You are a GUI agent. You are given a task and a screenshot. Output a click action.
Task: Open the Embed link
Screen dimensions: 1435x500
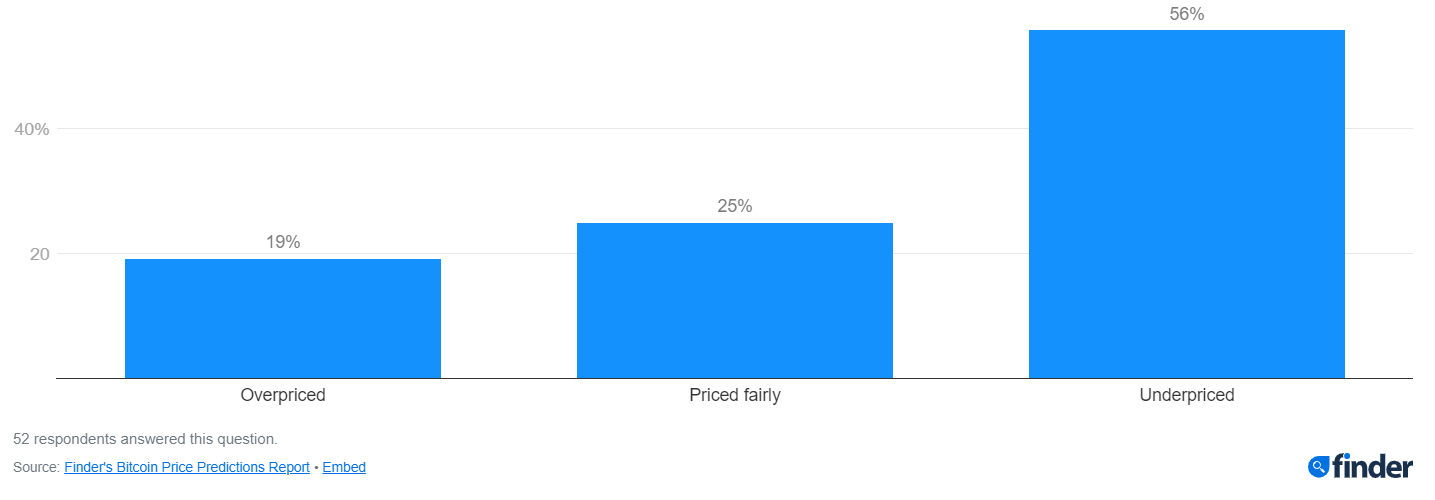click(x=344, y=467)
